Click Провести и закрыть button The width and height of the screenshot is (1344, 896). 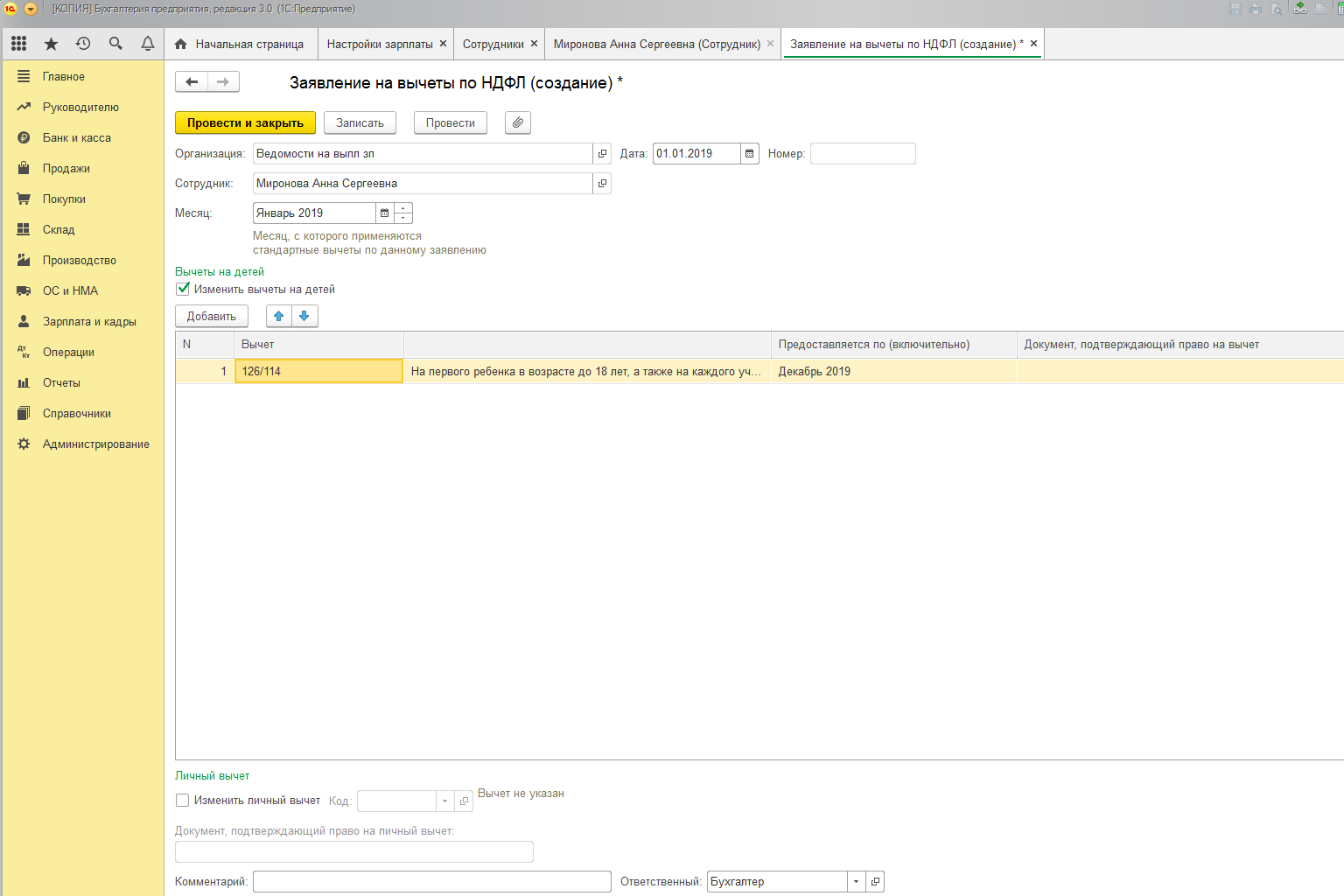(245, 123)
